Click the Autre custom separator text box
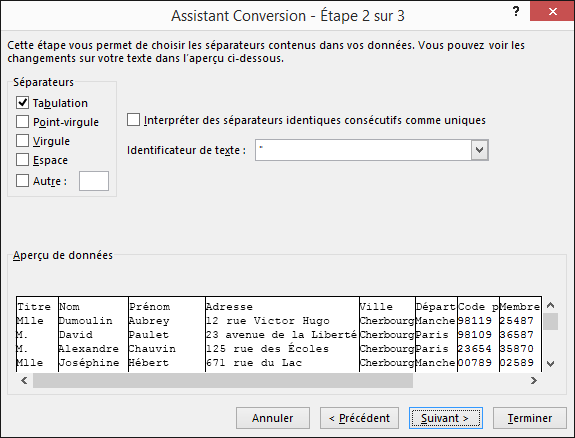Viewport: 575px width, 438px height. pos(94,181)
